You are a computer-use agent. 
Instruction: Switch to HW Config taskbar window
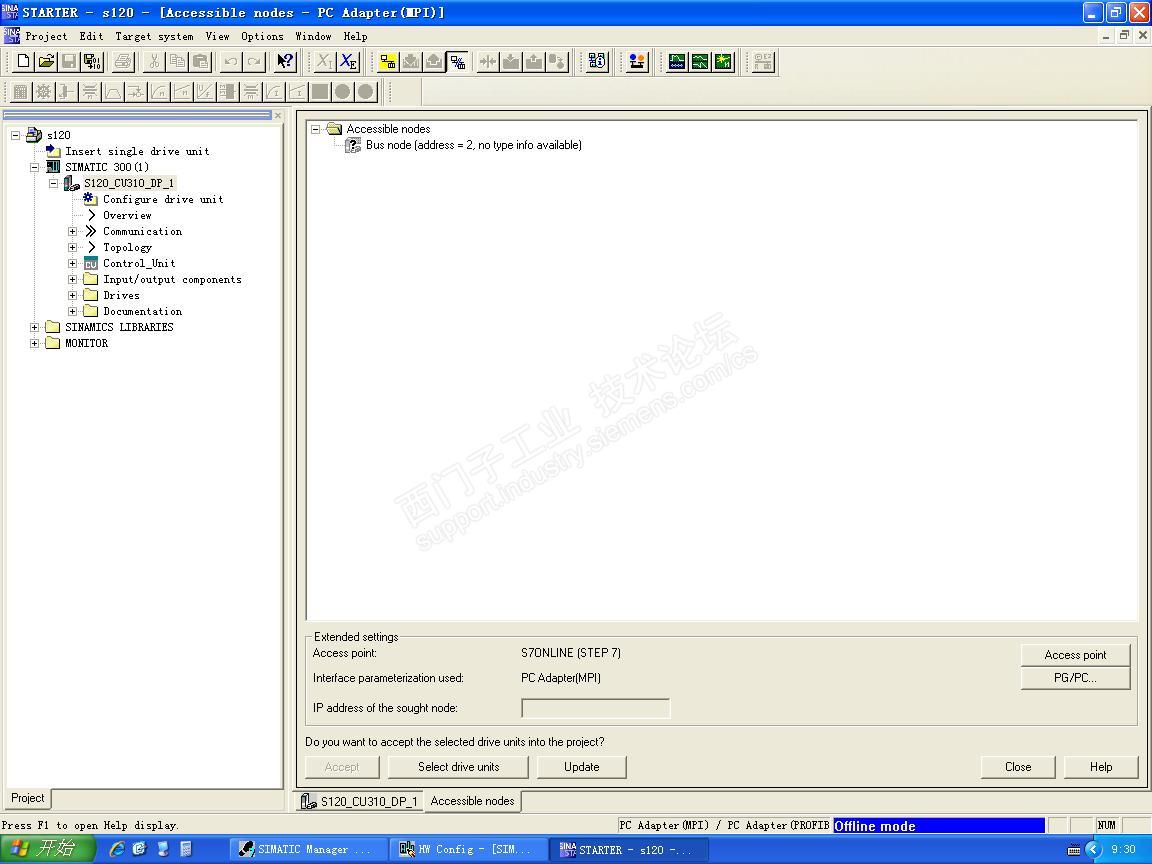pyautogui.click(x=467, y=849)
